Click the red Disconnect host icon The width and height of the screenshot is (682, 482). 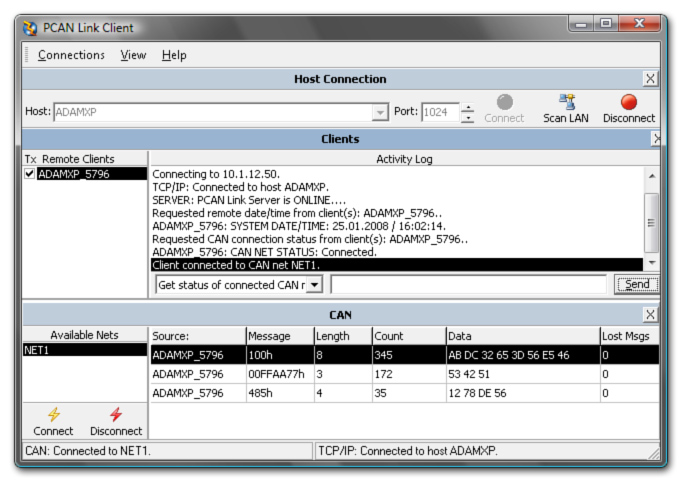[x=629, y=102]
